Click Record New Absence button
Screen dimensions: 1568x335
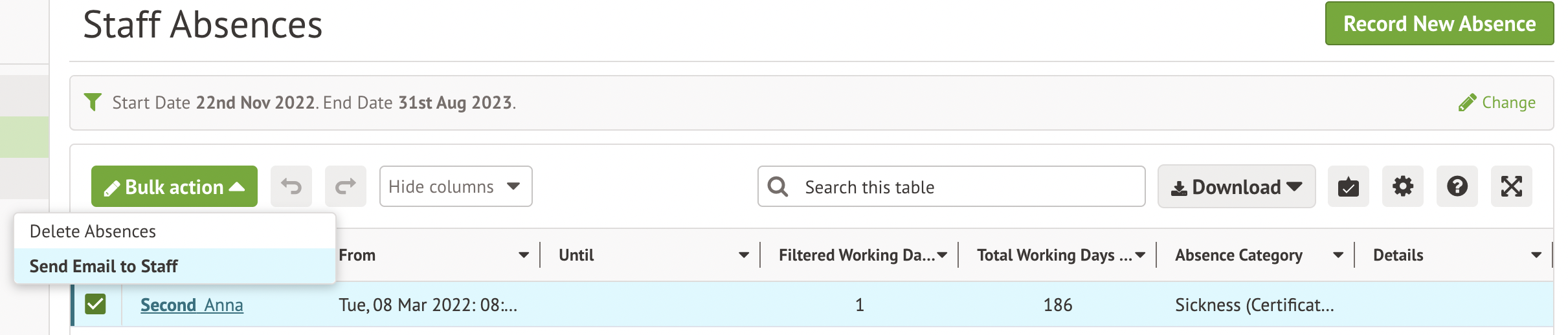(1439, 24)
